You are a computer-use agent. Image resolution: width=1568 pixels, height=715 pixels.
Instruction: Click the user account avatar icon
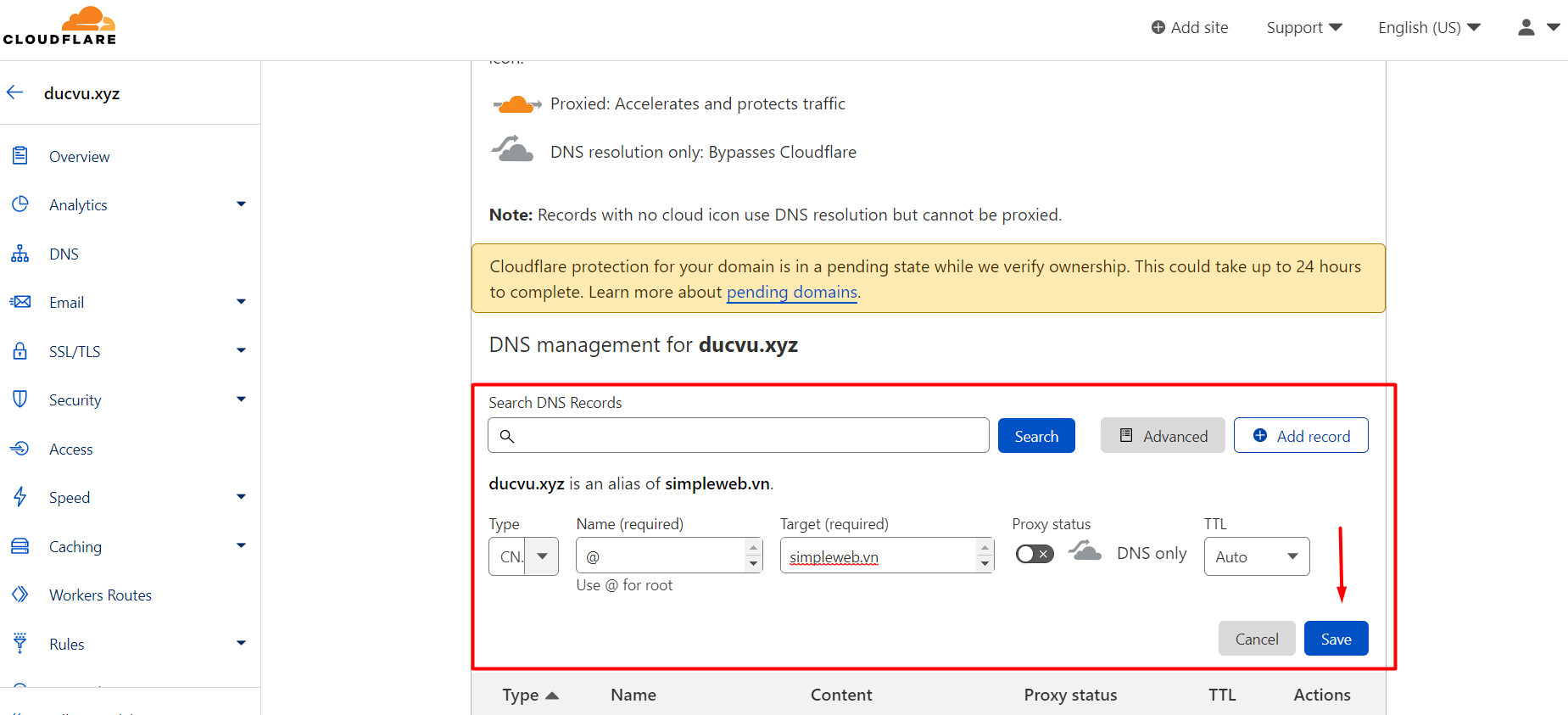pyautogui.click(x=1526, y=27)
